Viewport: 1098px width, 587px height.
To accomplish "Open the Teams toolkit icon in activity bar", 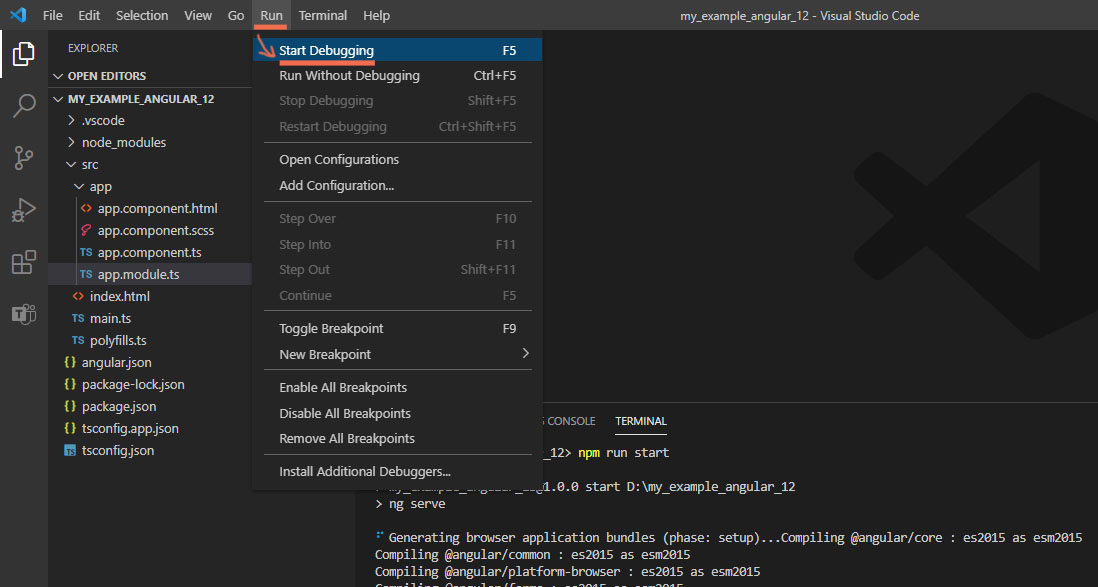I will (23, 314).
